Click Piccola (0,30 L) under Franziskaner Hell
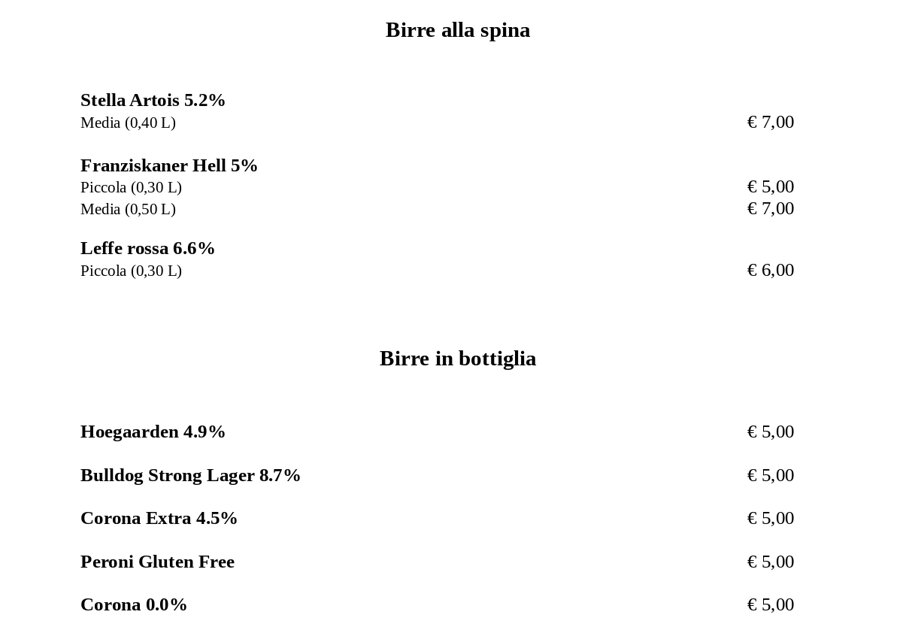The image size is (921, 633). [131, 187]
